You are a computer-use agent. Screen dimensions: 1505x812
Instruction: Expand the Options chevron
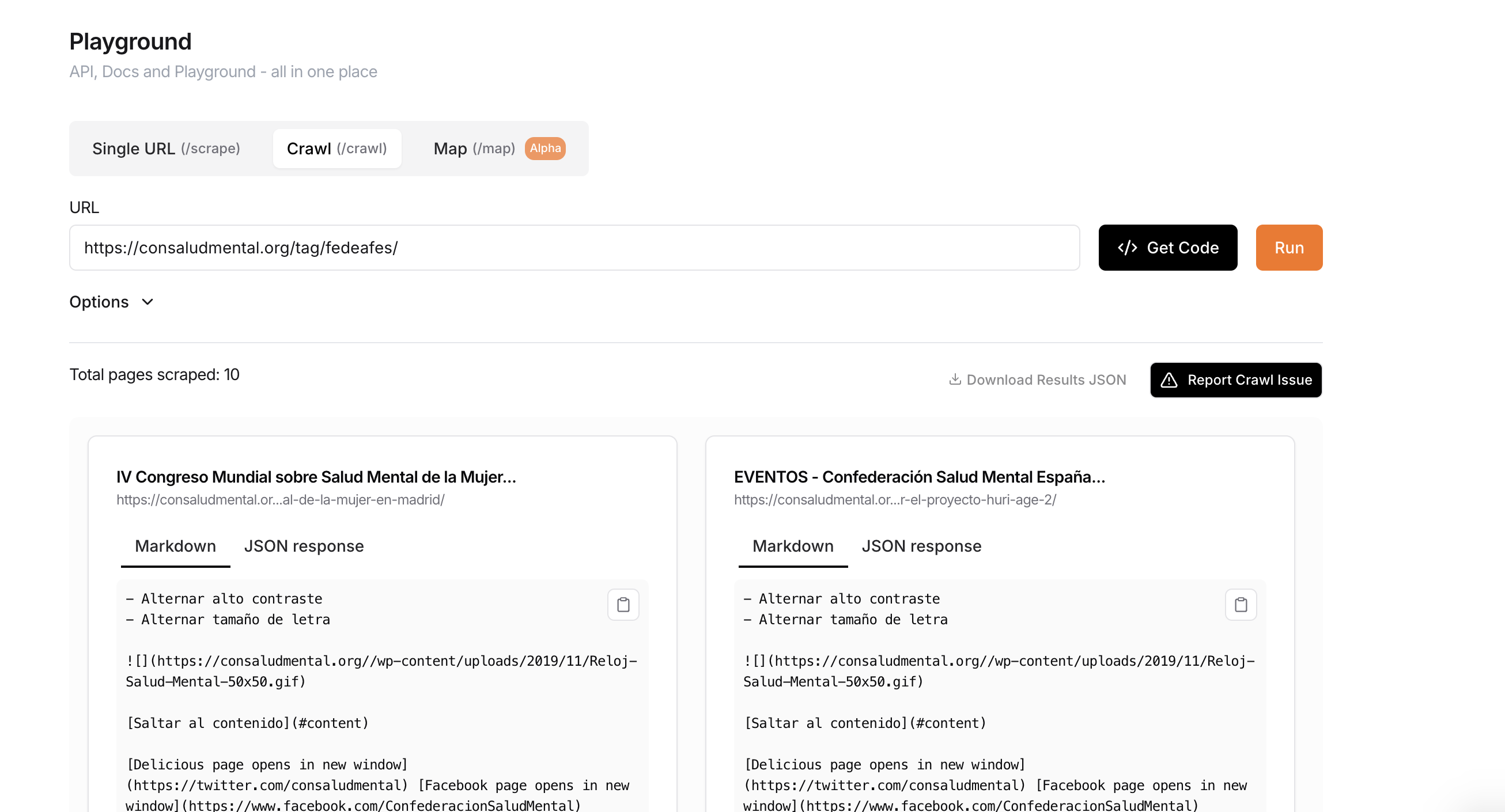click(x=148, y=302)
